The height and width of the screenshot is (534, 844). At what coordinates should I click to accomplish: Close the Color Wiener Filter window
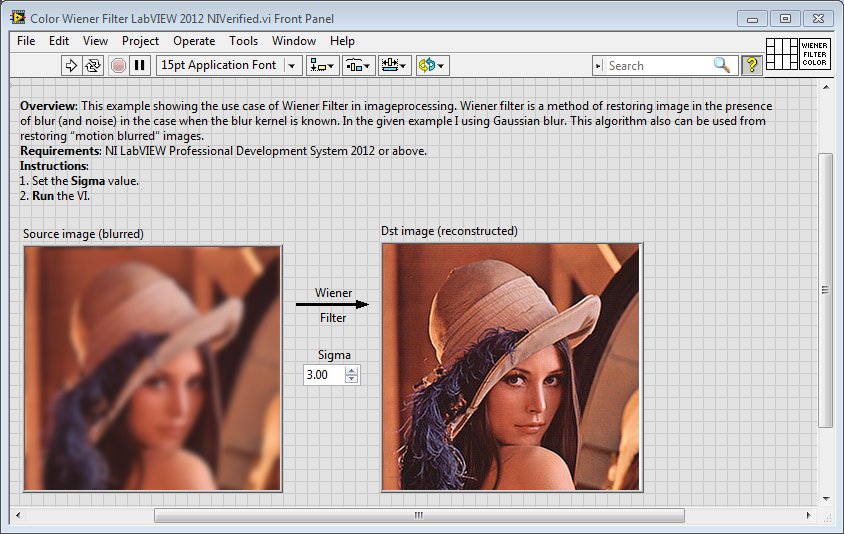point(818,19)
